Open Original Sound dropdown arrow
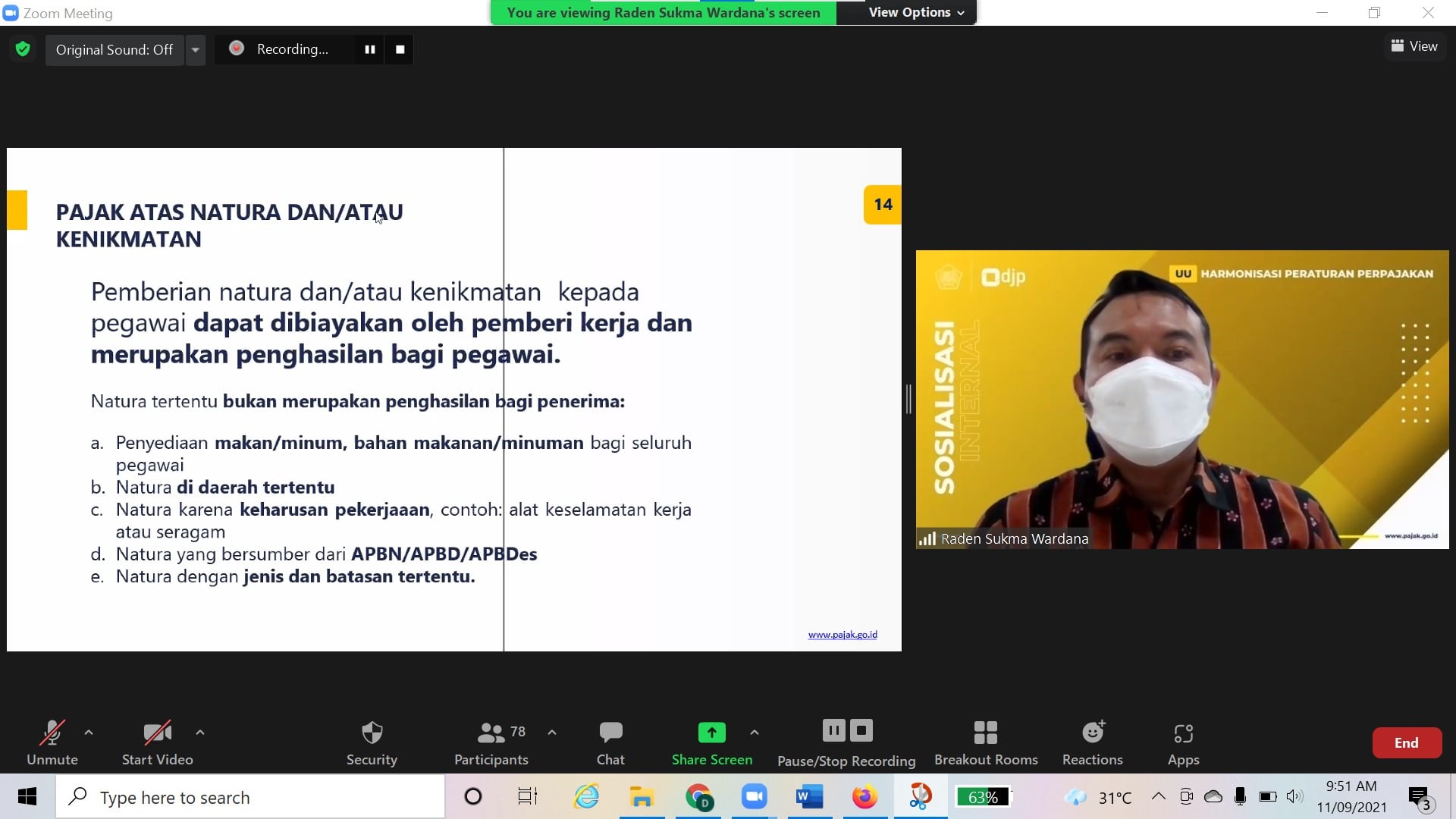This screenshot has height=819, width=1456. 195,49
